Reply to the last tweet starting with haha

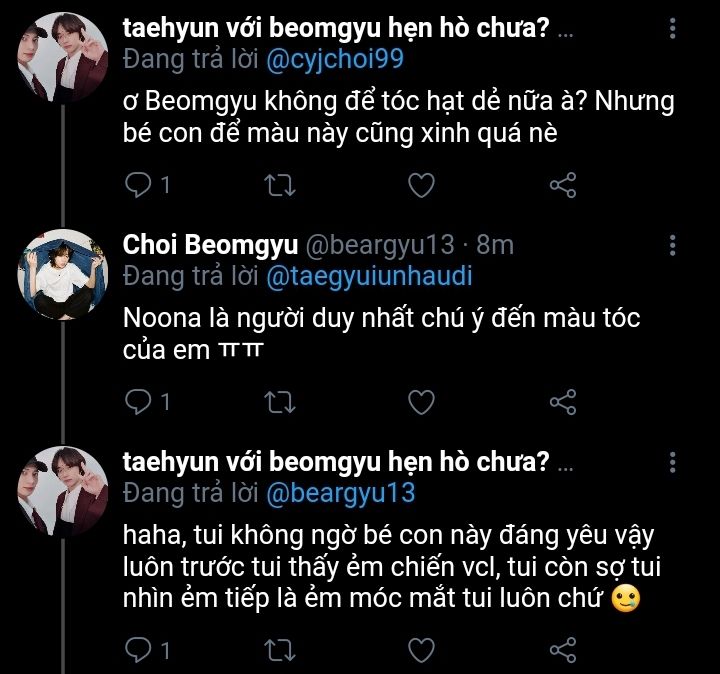[139, 651]
